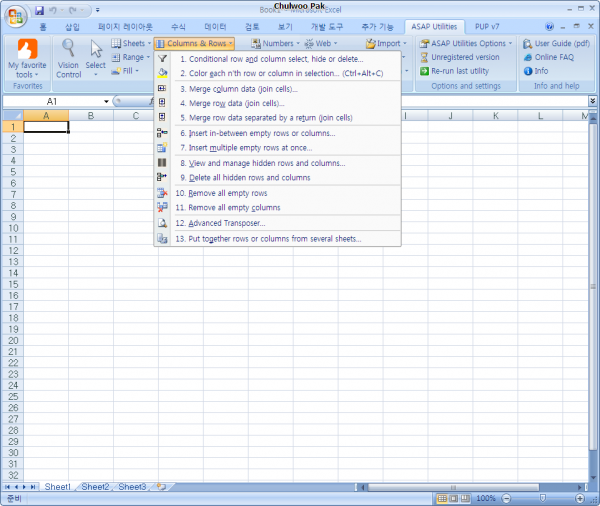Switch to the 삽입 ribbon tab
This screenshot has width=600, height=506.
tap(72, 26)
